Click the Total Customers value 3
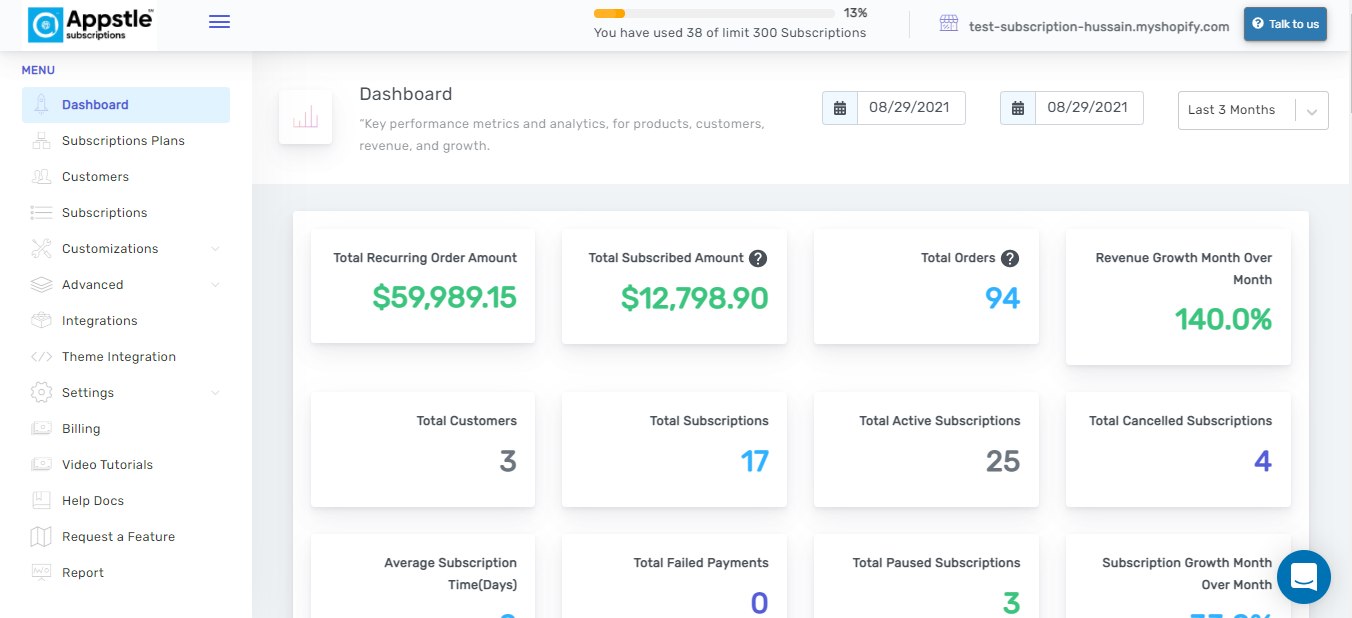This screenshot has width=1352, height=618. [x=508, y=461]
